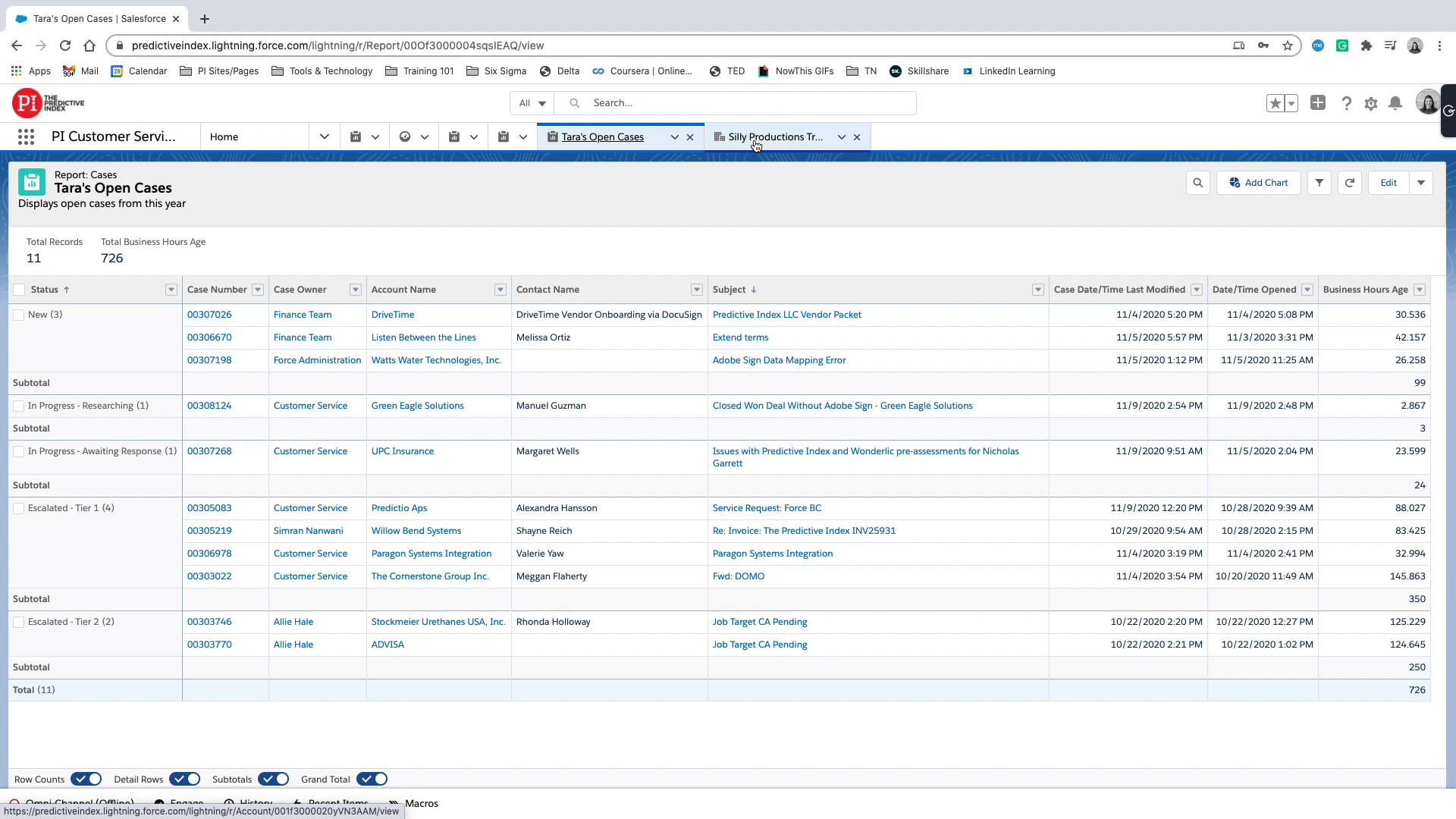Viewport: 1456px width, 819px height.
Task: Open the Macros utility bar item
Action: [x=413, y=803]
